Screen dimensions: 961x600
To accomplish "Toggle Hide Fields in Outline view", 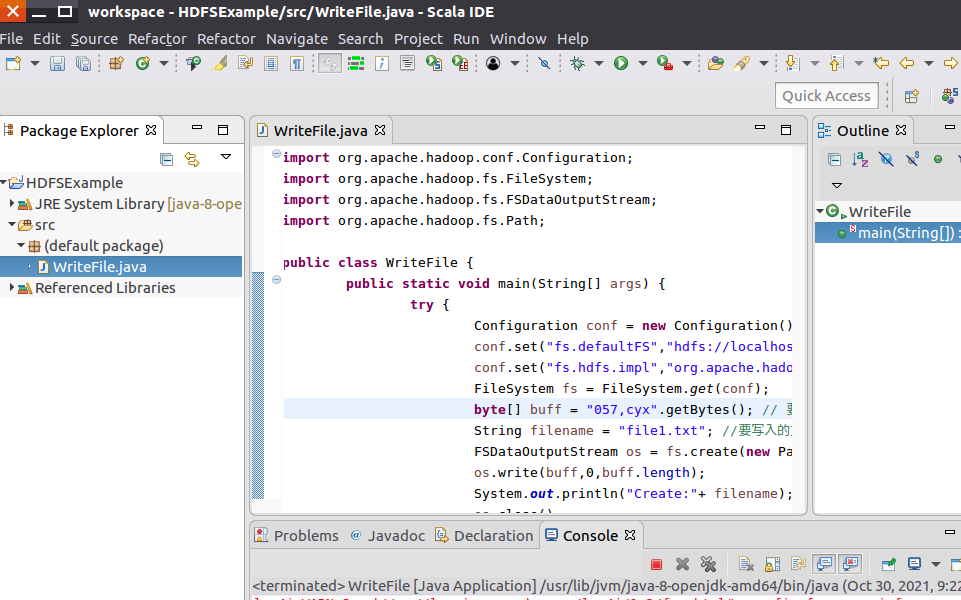I will click(x=886, y=159).
